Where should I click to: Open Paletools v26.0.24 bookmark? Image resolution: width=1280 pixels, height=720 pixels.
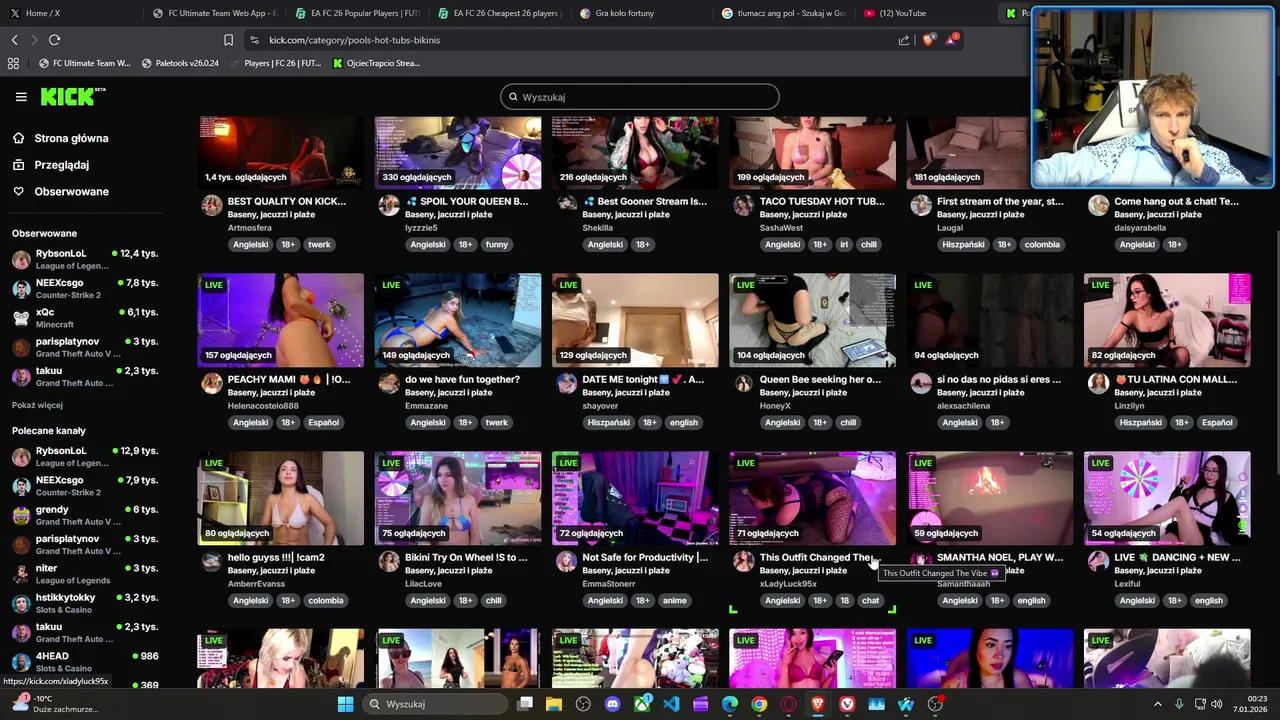(x=180, y=63)
